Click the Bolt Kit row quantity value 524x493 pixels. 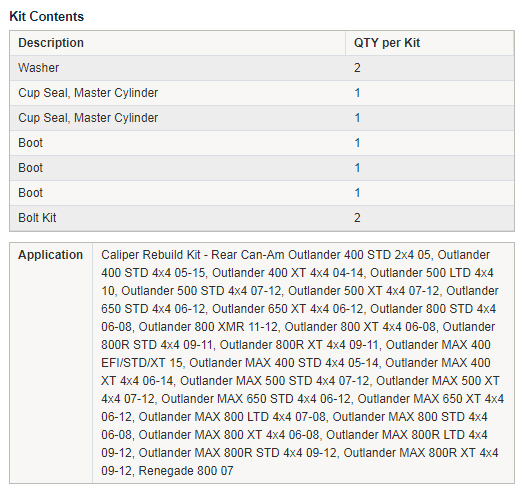(x=357, y=218)
